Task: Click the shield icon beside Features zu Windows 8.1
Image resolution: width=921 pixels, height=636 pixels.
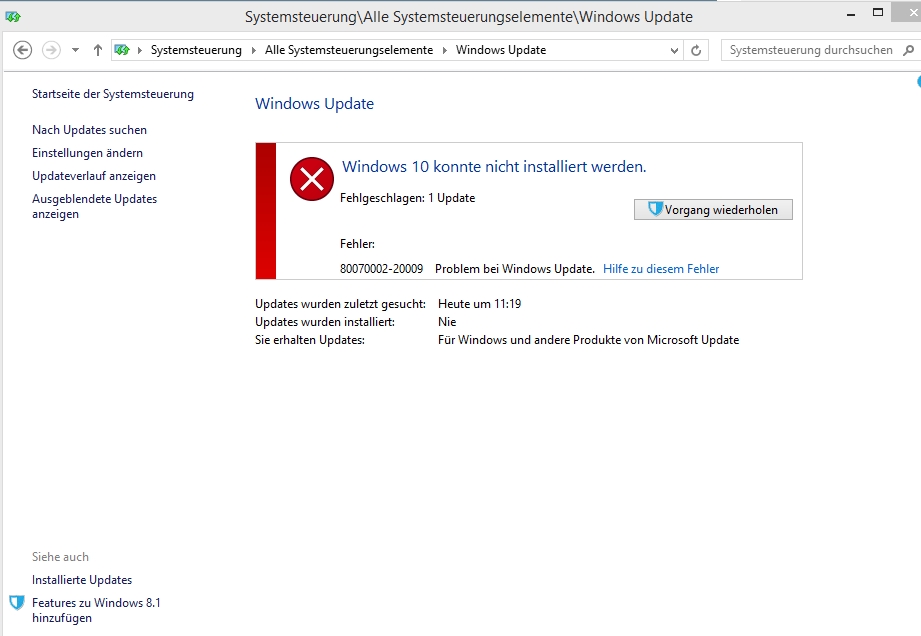Action: pyautogui.click(x=17, y=603)
